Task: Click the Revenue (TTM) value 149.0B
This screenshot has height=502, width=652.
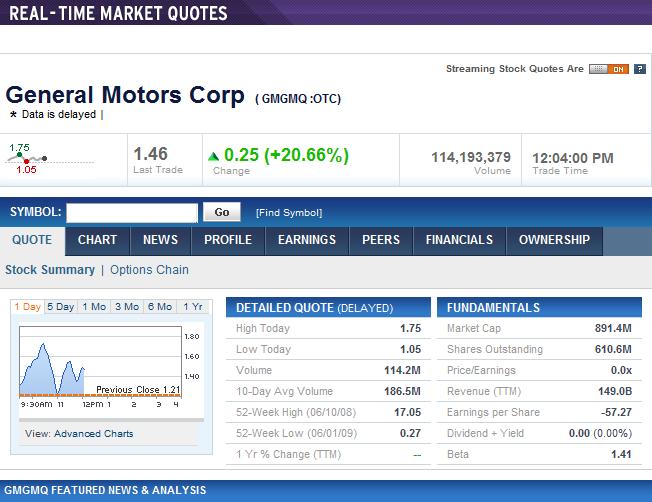Action: pyautogui.click(x=615, y=391)
